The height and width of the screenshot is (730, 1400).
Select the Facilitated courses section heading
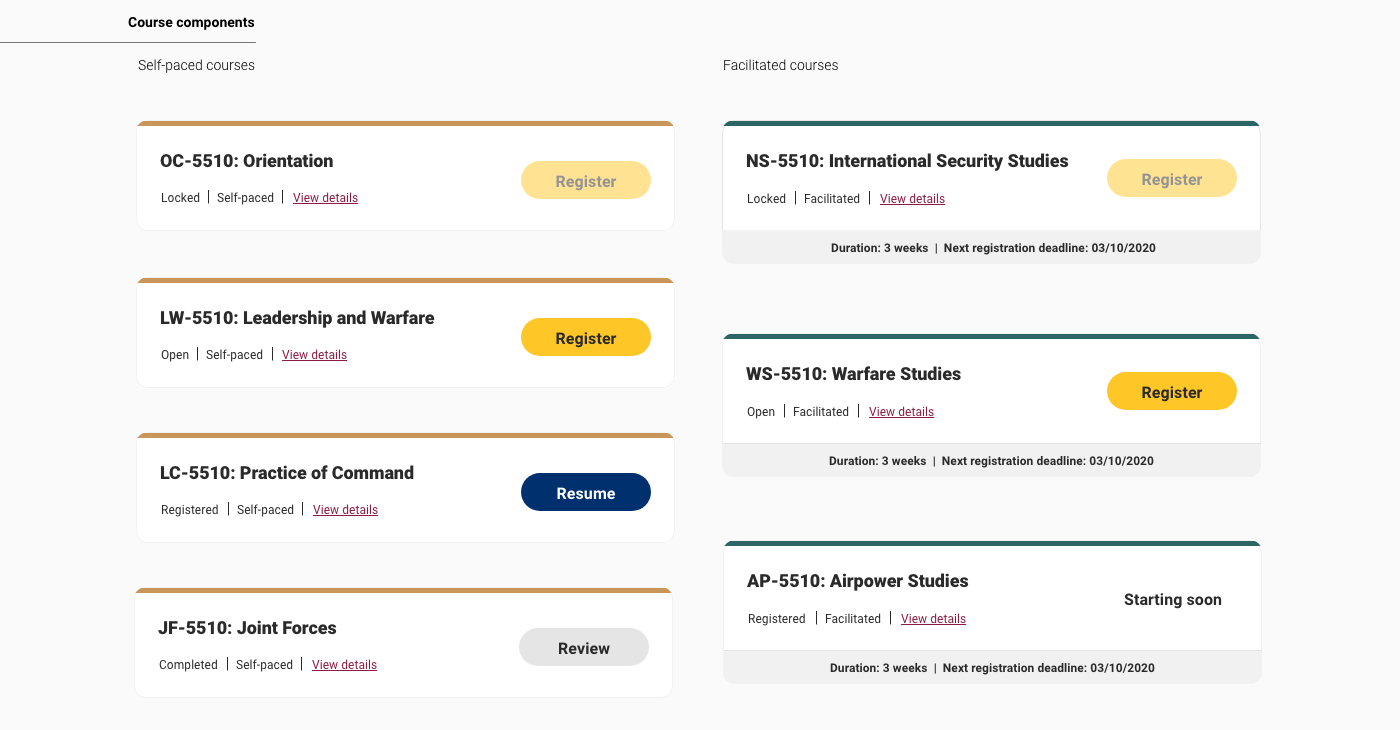click(x=780, y=65)
